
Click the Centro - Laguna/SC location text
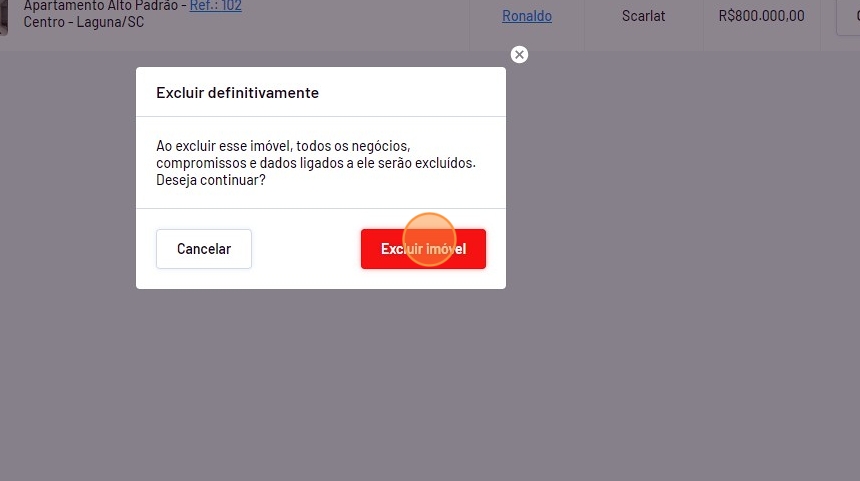(x=84, y=22)
